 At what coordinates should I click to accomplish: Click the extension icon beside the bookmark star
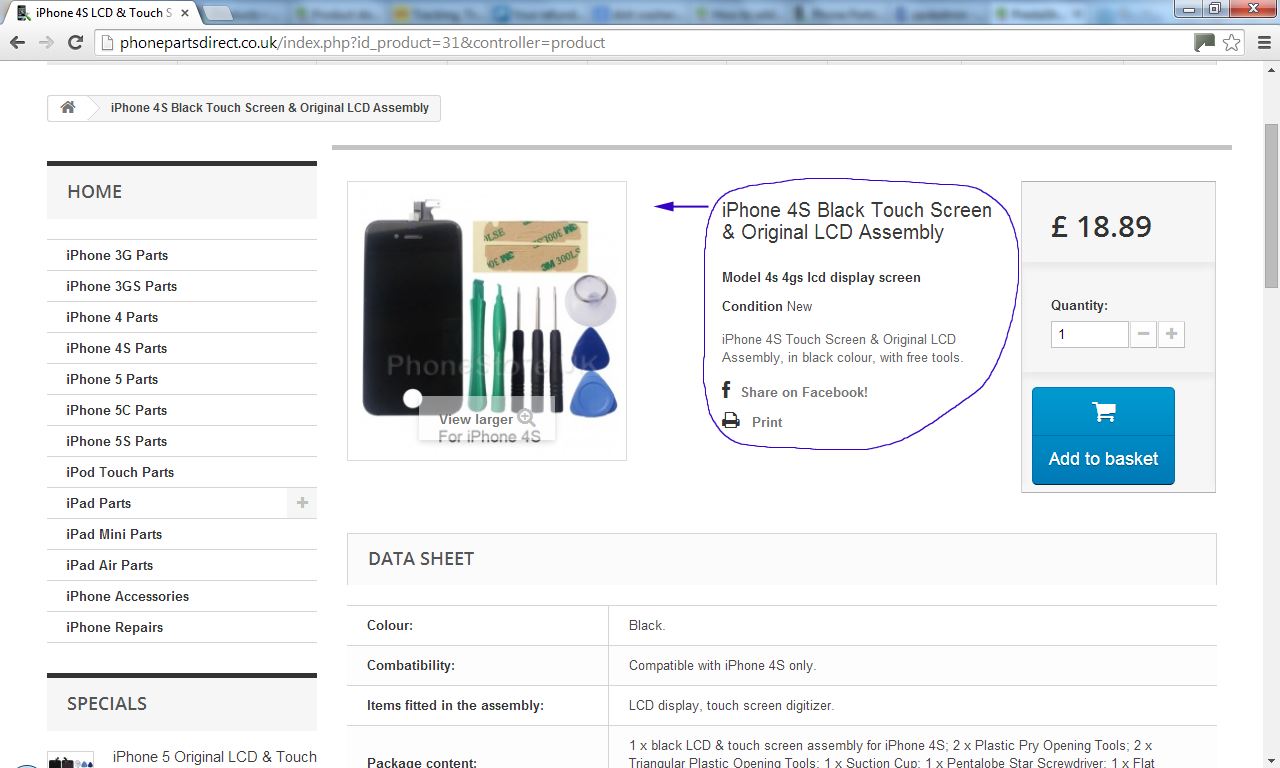(x=1204, y=43)
